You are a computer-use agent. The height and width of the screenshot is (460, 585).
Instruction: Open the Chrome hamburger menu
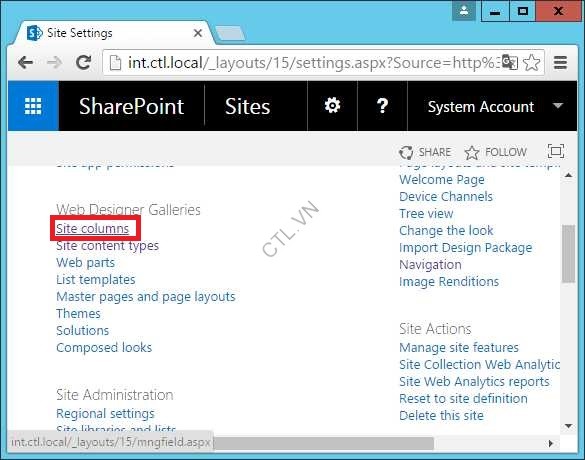coord(560,62)
